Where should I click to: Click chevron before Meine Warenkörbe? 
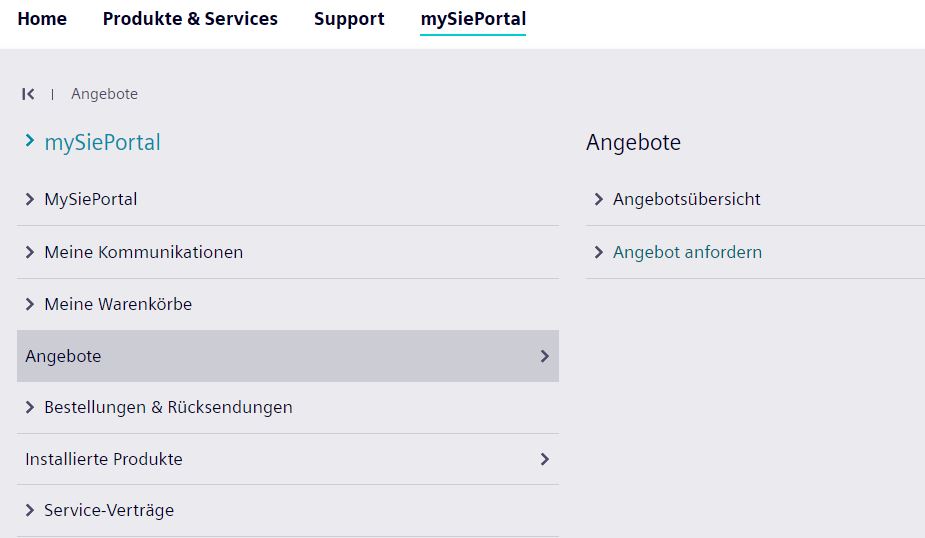click(x=30, y=304)
